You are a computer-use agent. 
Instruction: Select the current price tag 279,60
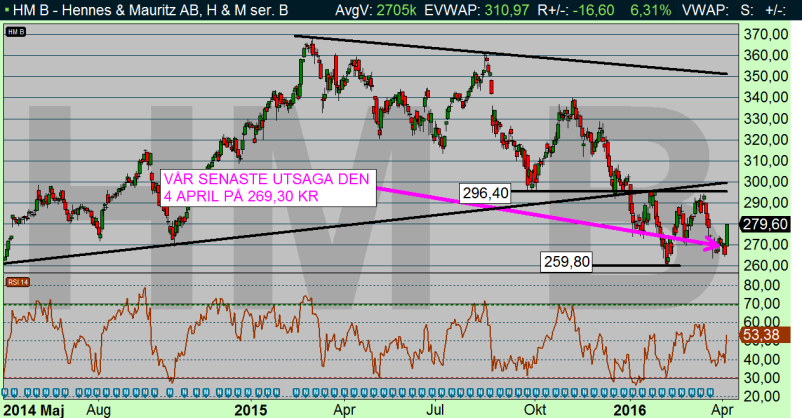click(x=765, y=224)
